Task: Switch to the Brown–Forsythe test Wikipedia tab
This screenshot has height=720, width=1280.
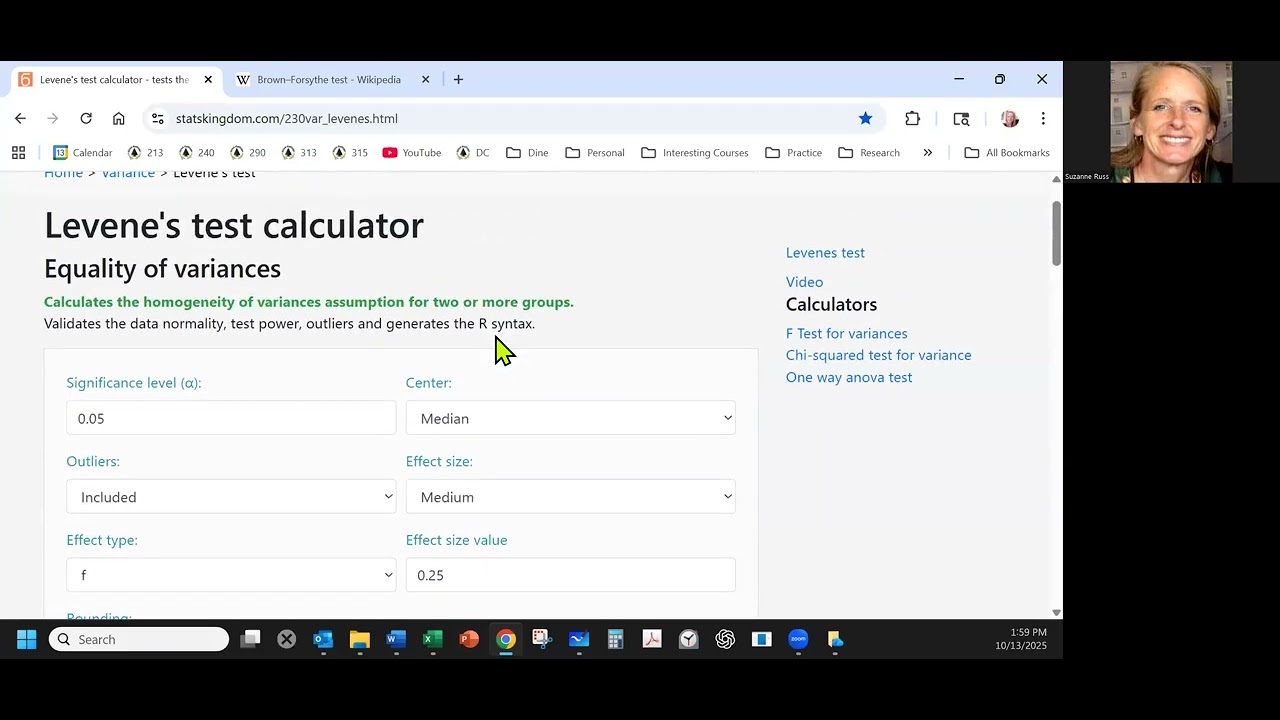Action: (x=333, y=79)
